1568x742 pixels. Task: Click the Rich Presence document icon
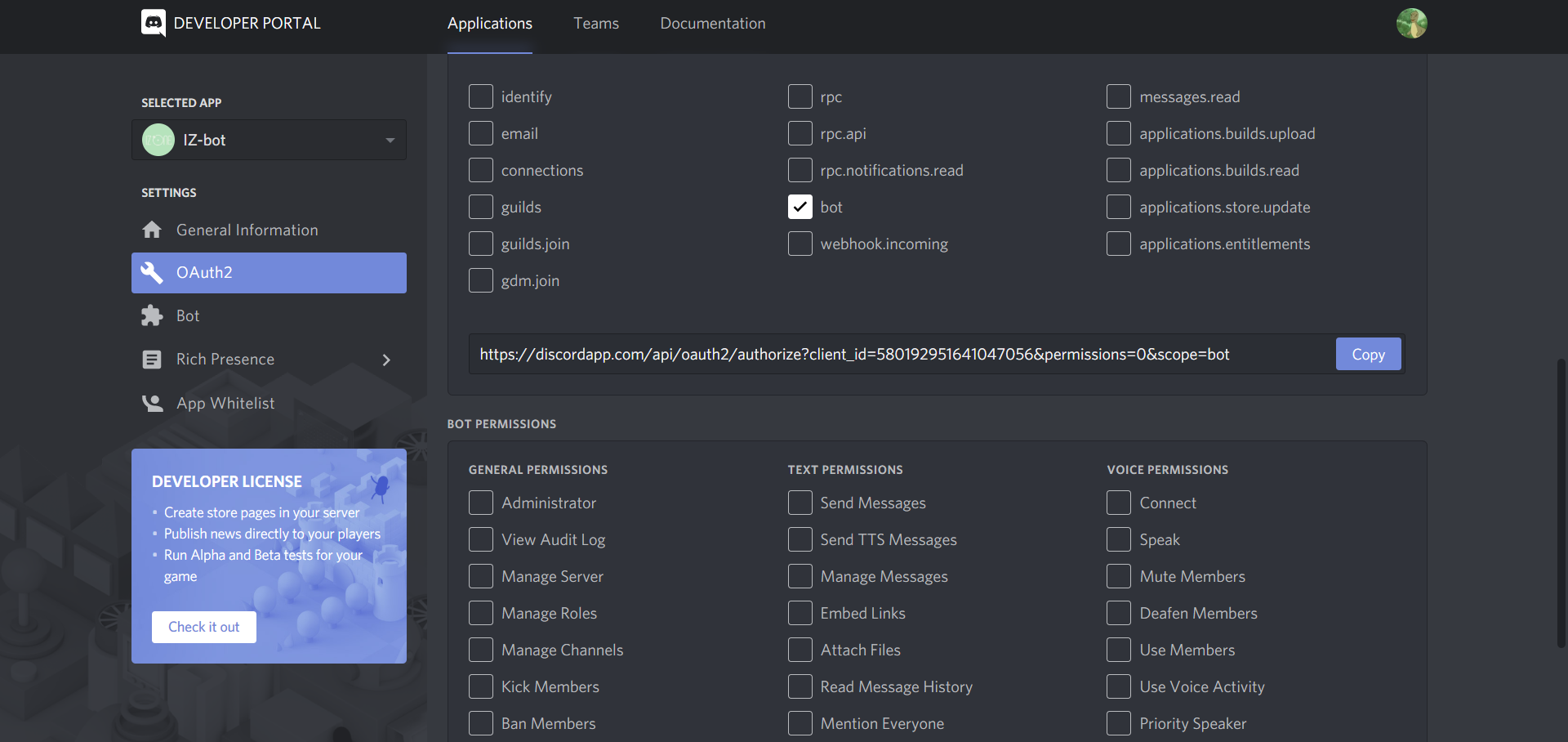(x=152, y=360)
